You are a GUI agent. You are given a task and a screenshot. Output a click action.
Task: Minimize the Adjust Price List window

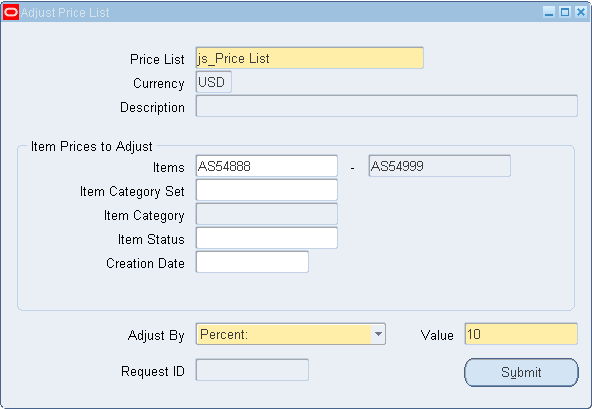549,12
